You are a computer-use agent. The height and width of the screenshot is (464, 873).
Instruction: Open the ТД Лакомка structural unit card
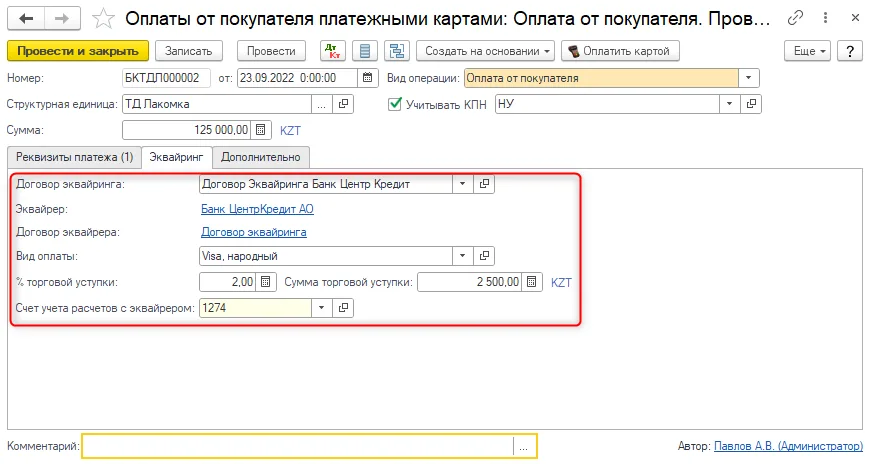tap(344, 104)
